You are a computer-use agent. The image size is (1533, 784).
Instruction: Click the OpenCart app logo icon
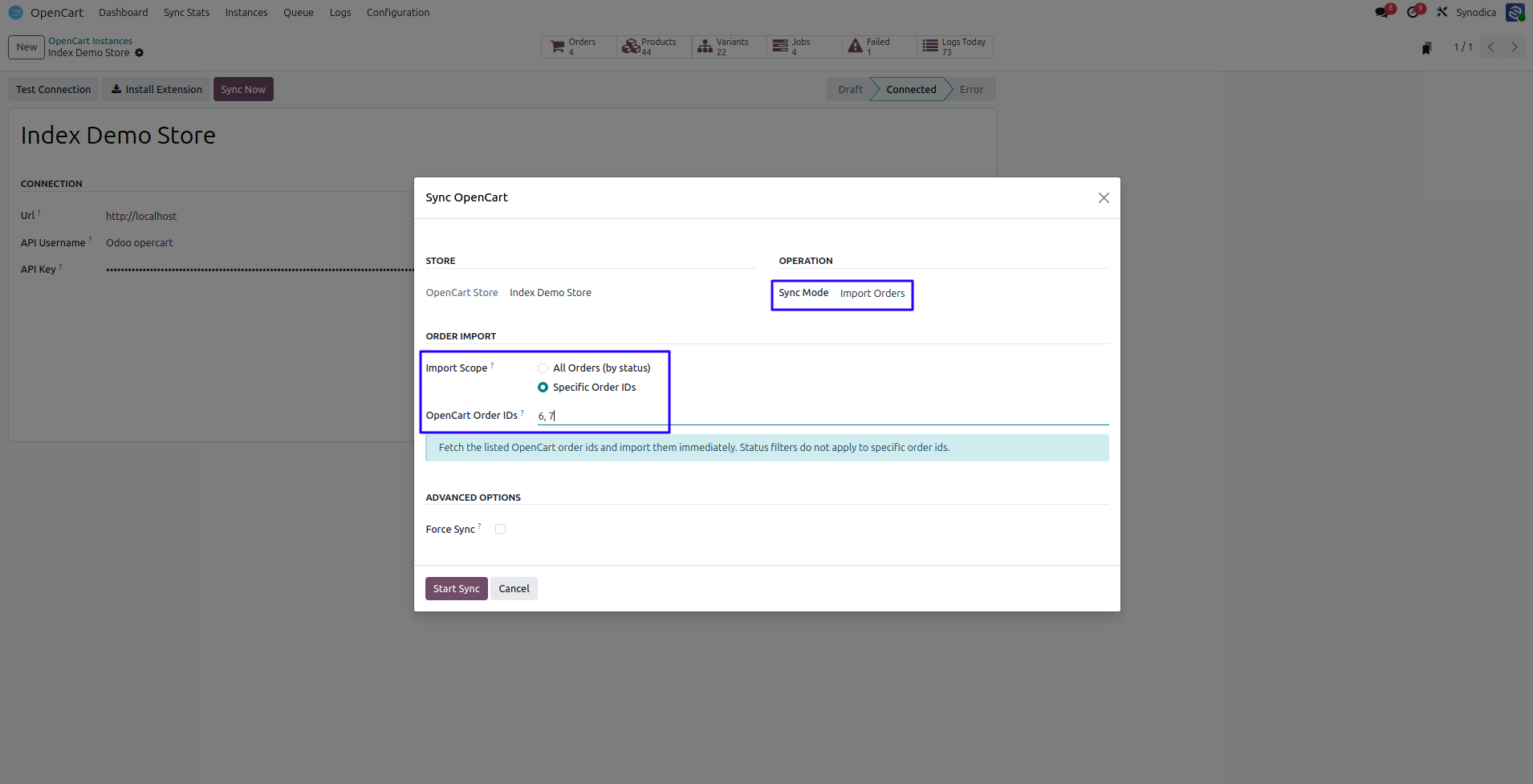(x=15, y=12)
